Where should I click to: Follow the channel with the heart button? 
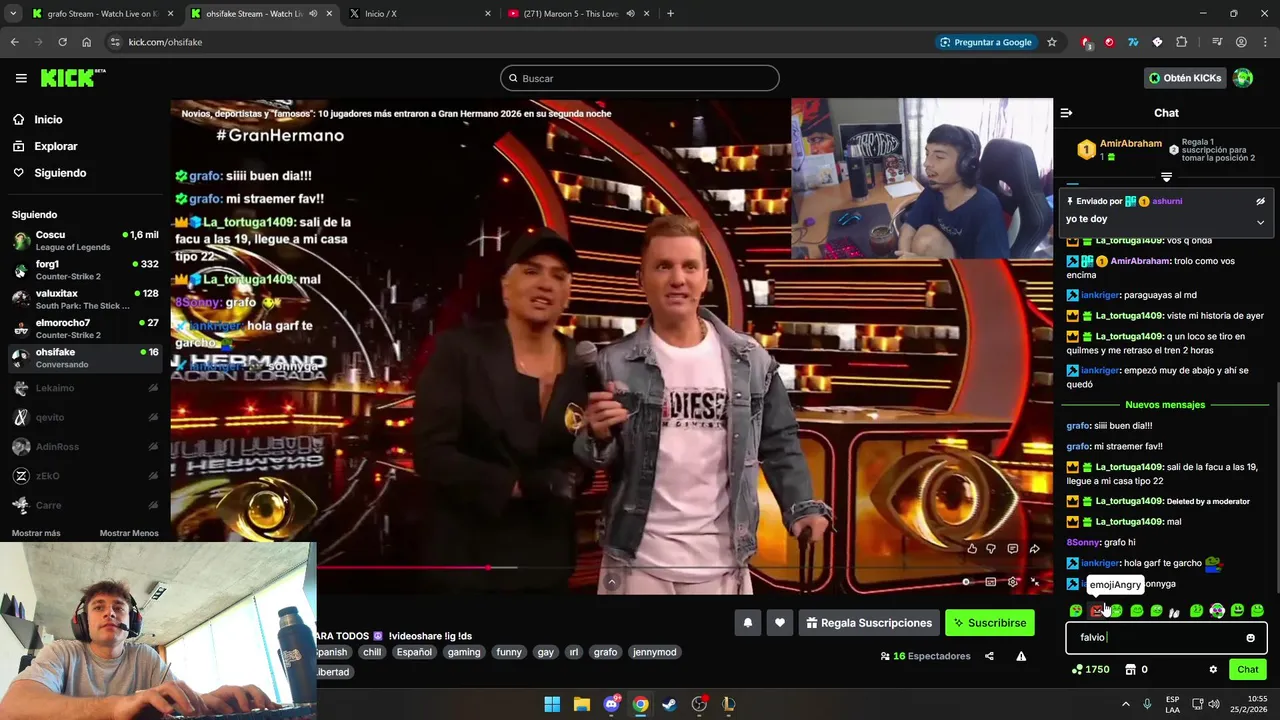(780, 623)
